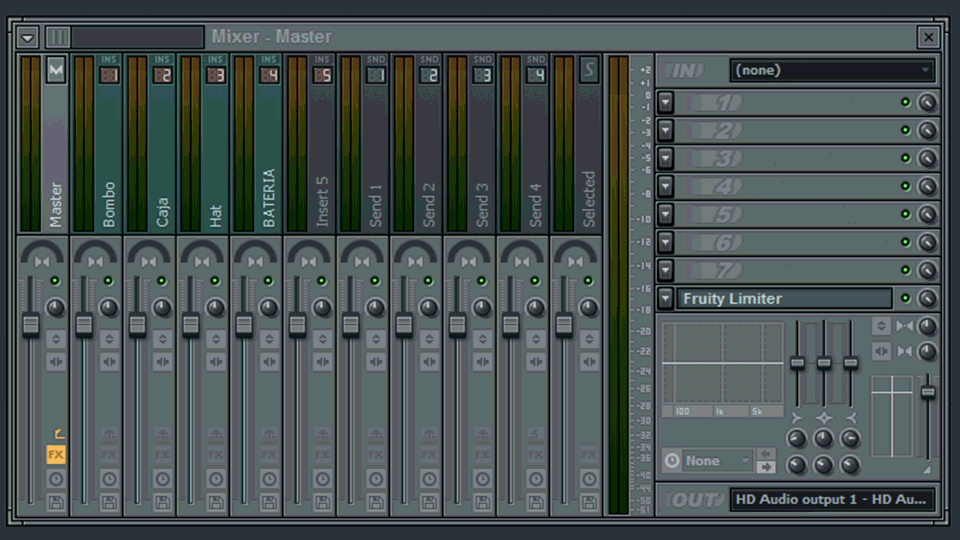960x540 pixels.
Task: Click the save disk icon on Bombo track
Action: pyautogui.click(x=109, y=502)
